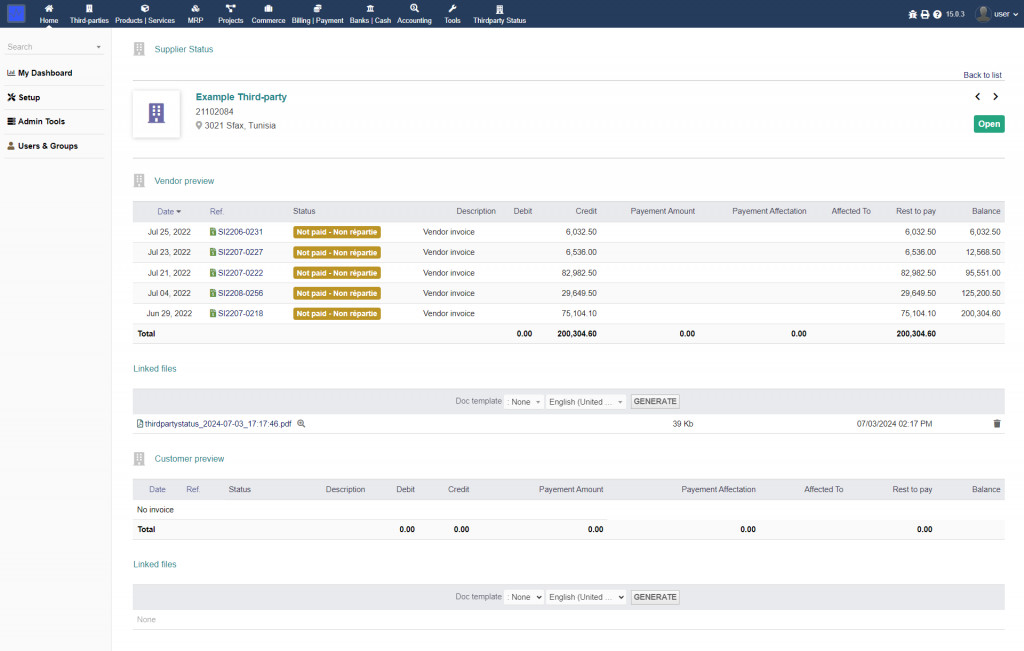Preview thirdpartystatus PDF with magnifier icon
The image size is (1024, 651).
301,424
